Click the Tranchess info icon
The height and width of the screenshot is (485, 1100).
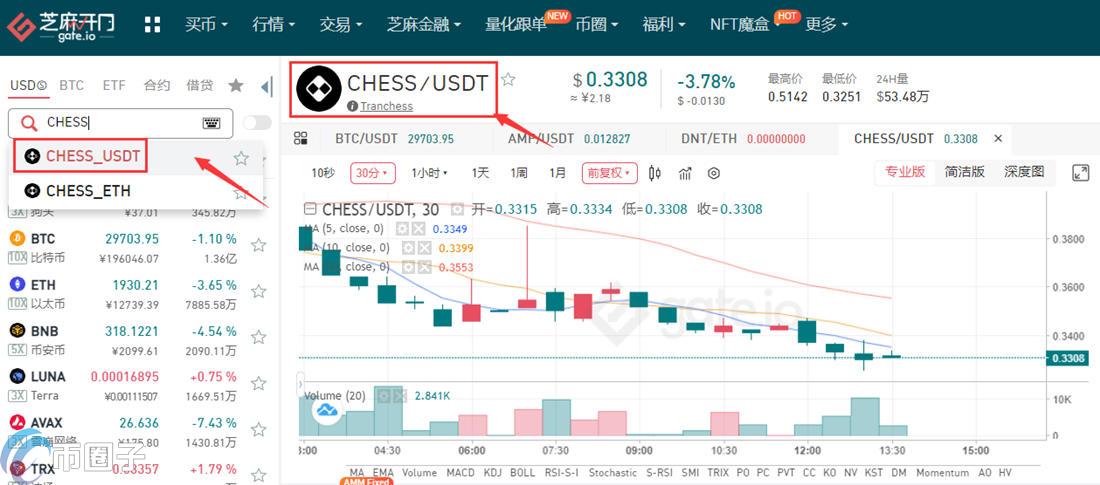[352, 106]
